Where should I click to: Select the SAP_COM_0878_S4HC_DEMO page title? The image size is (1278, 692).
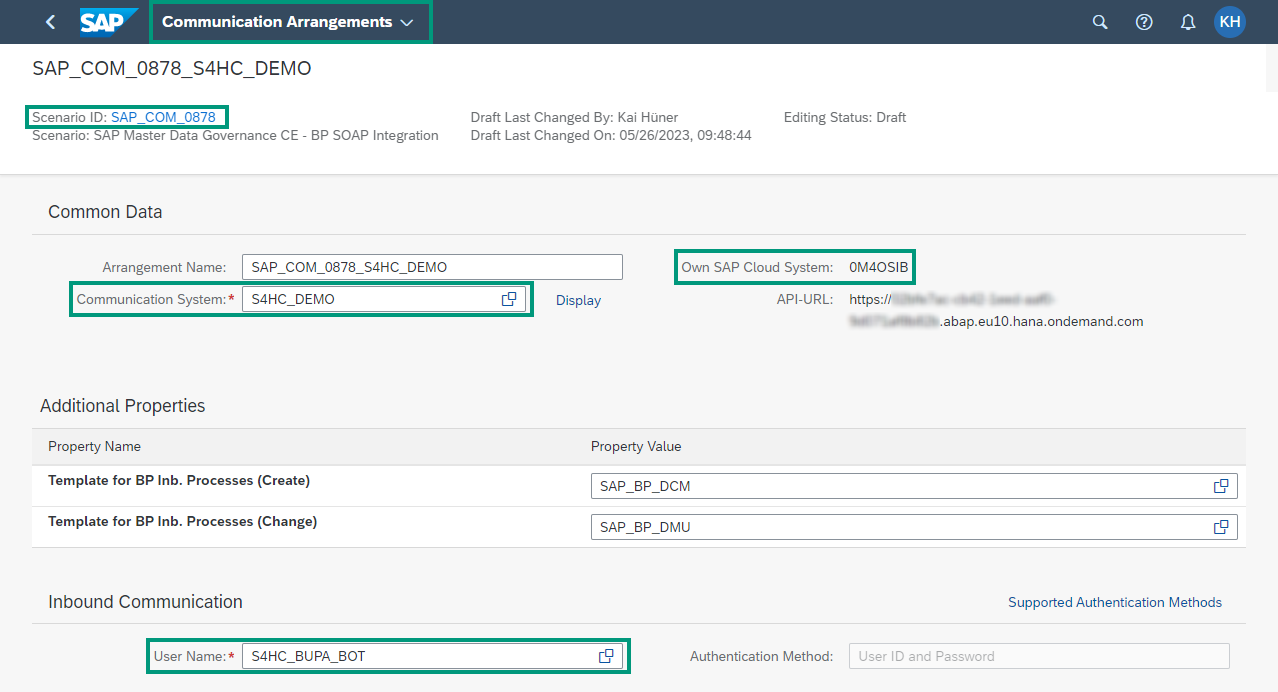coord(173,68)
